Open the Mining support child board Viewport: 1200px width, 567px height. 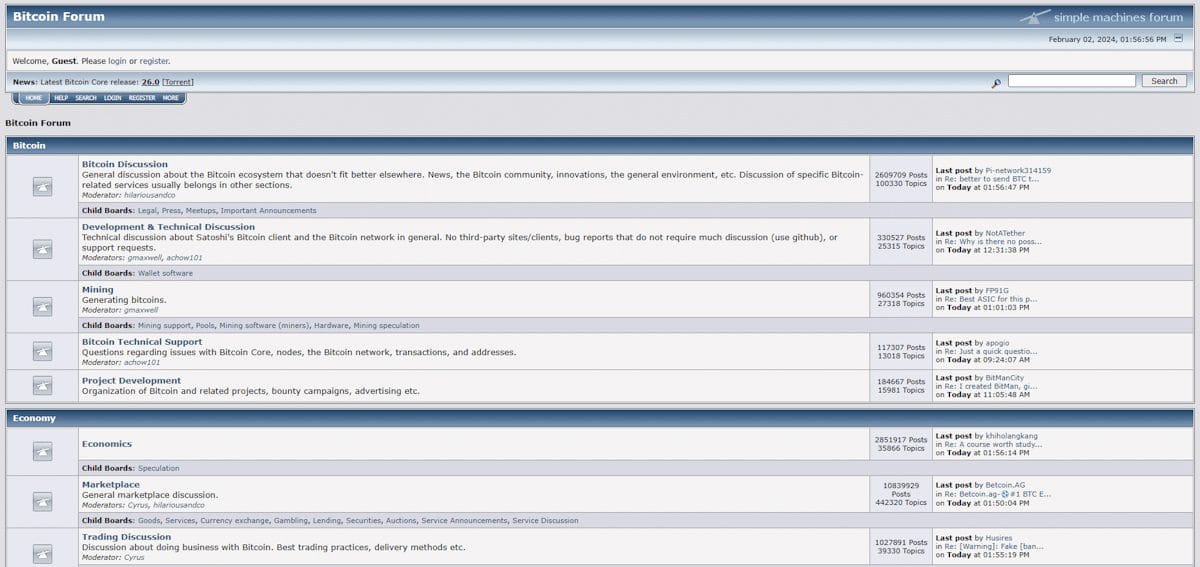click(164, 326)
